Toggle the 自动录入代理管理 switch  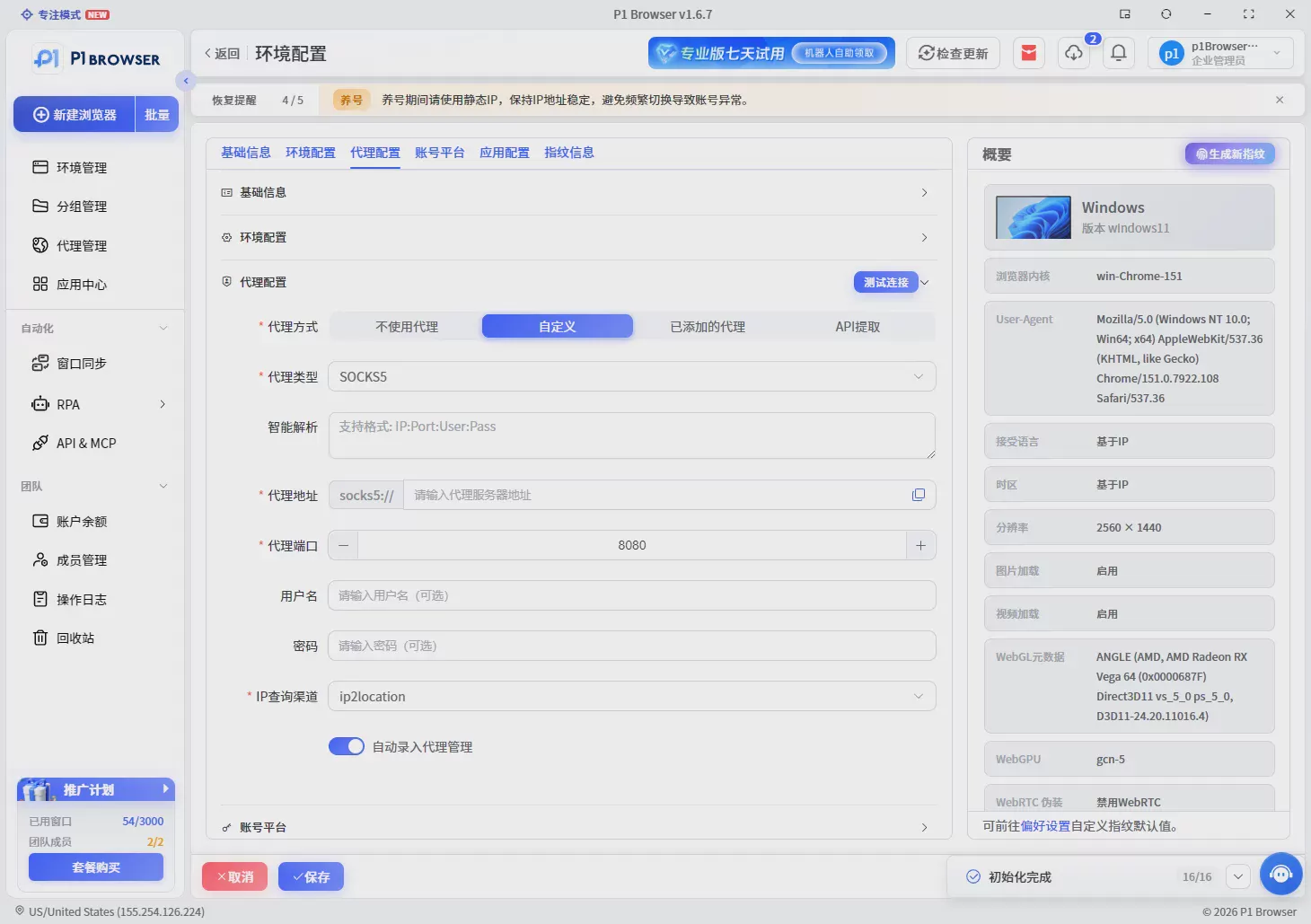[x=347, y=746]
